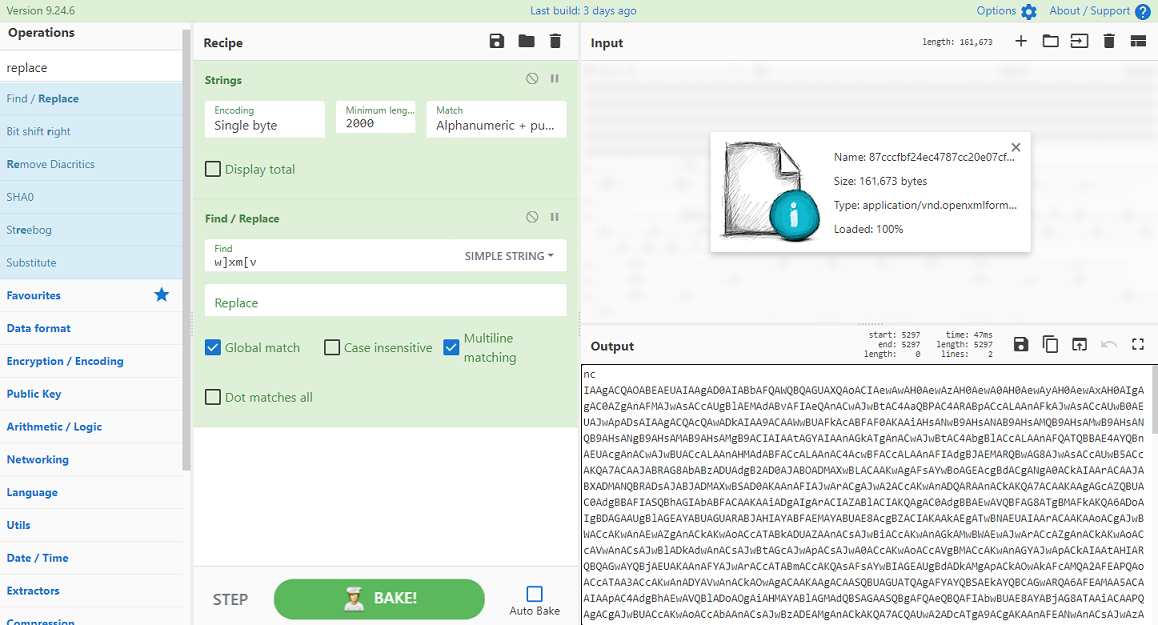Uncheck Global match checkbox
Image resolution: width=1158 pixels, height=625 pixels.
pyautogui.click(x=213, y=347)
